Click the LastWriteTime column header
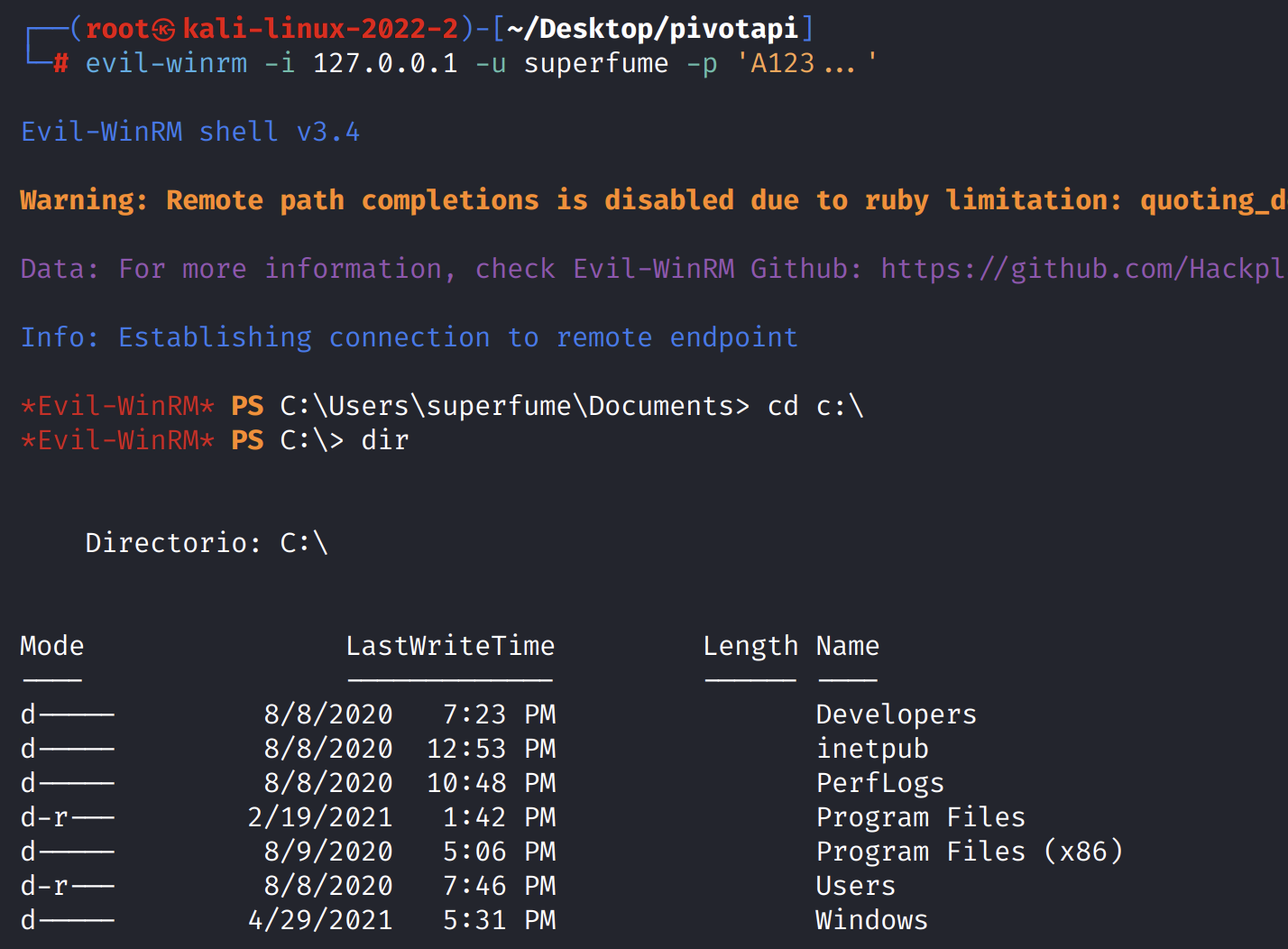The height and width of the screenshot is (949, 1288). (450, 646)
